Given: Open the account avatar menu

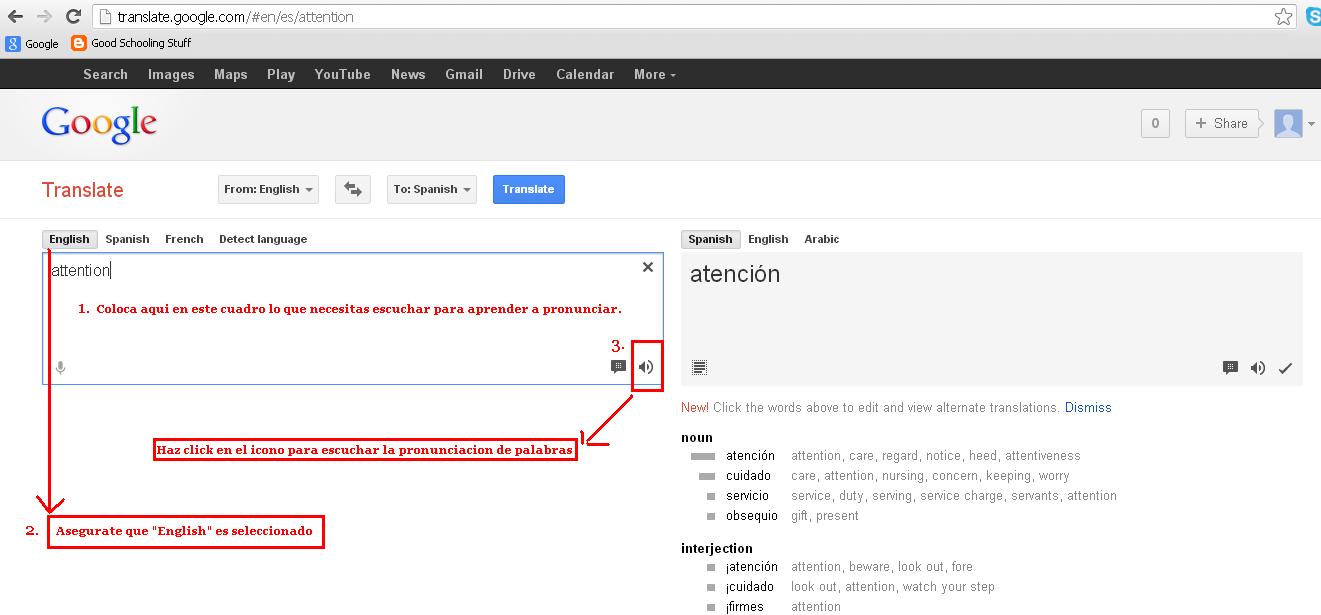Looking at the screenshot, I should (x=1288, y=123).
